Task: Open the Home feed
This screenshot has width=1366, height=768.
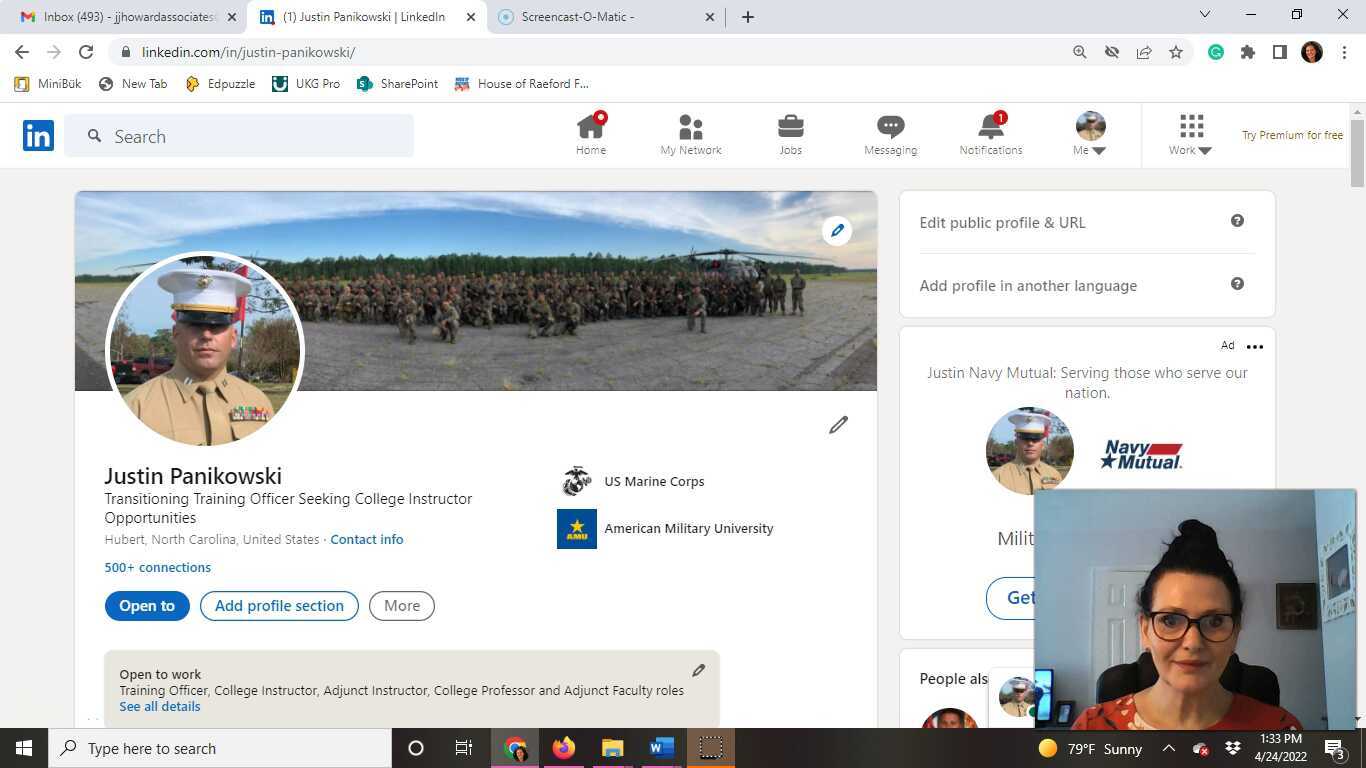Action: click(590, 135)
